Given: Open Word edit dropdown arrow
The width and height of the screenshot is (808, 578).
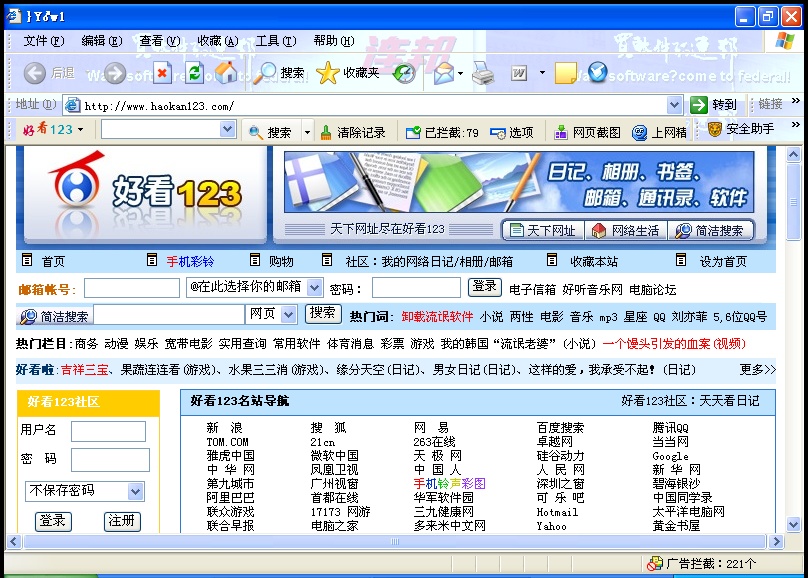Looking at the screenshot, I should click(542, 73).
